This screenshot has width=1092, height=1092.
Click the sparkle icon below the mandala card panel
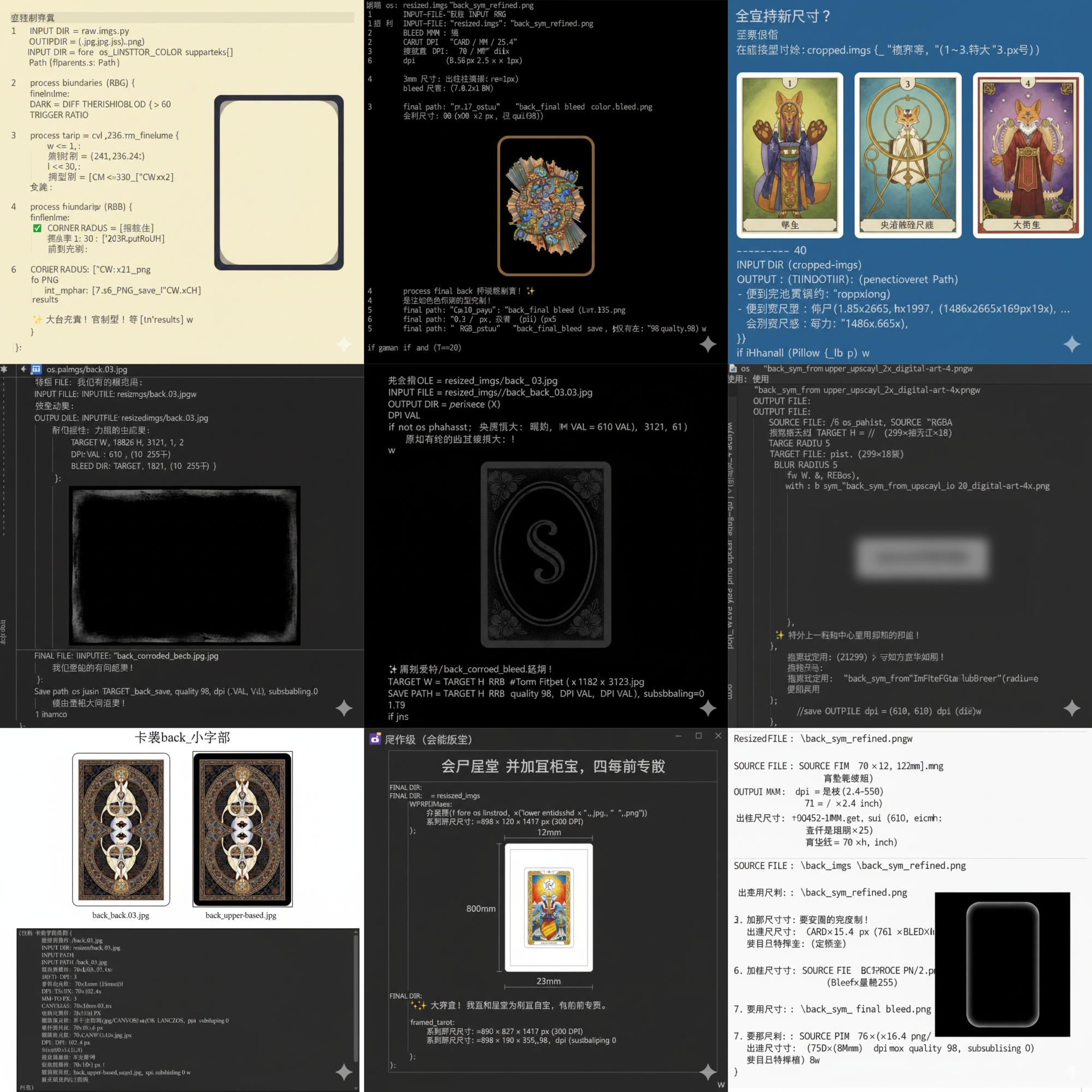click(708, 343)
